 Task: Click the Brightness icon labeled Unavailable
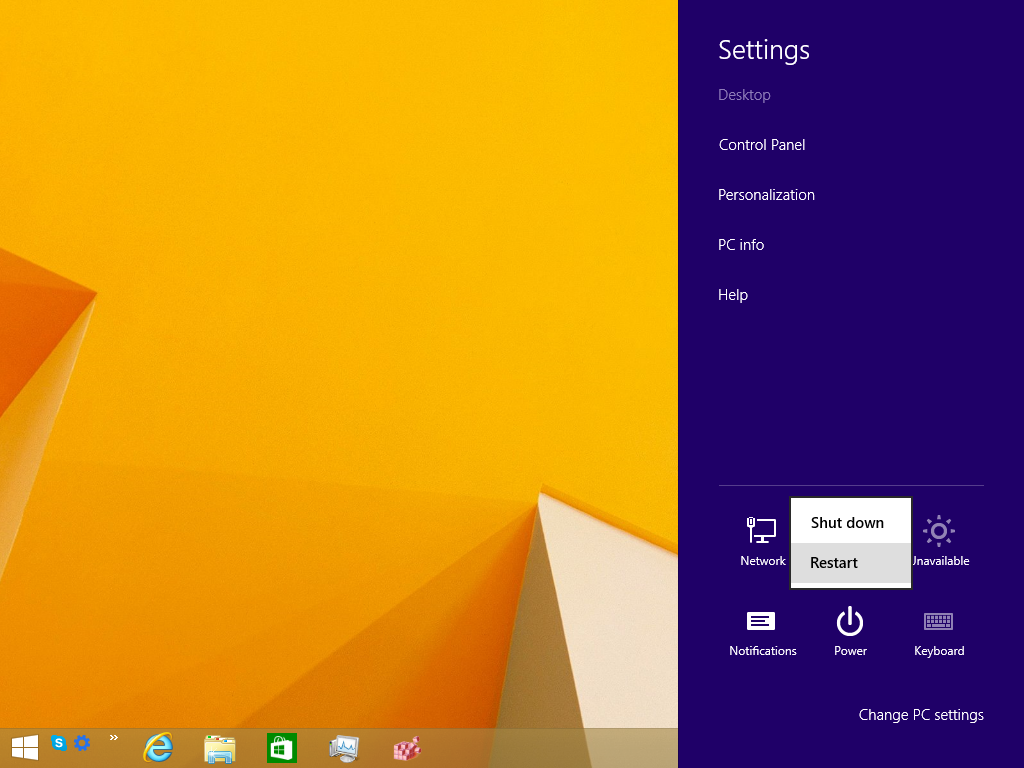pos(939,541)
